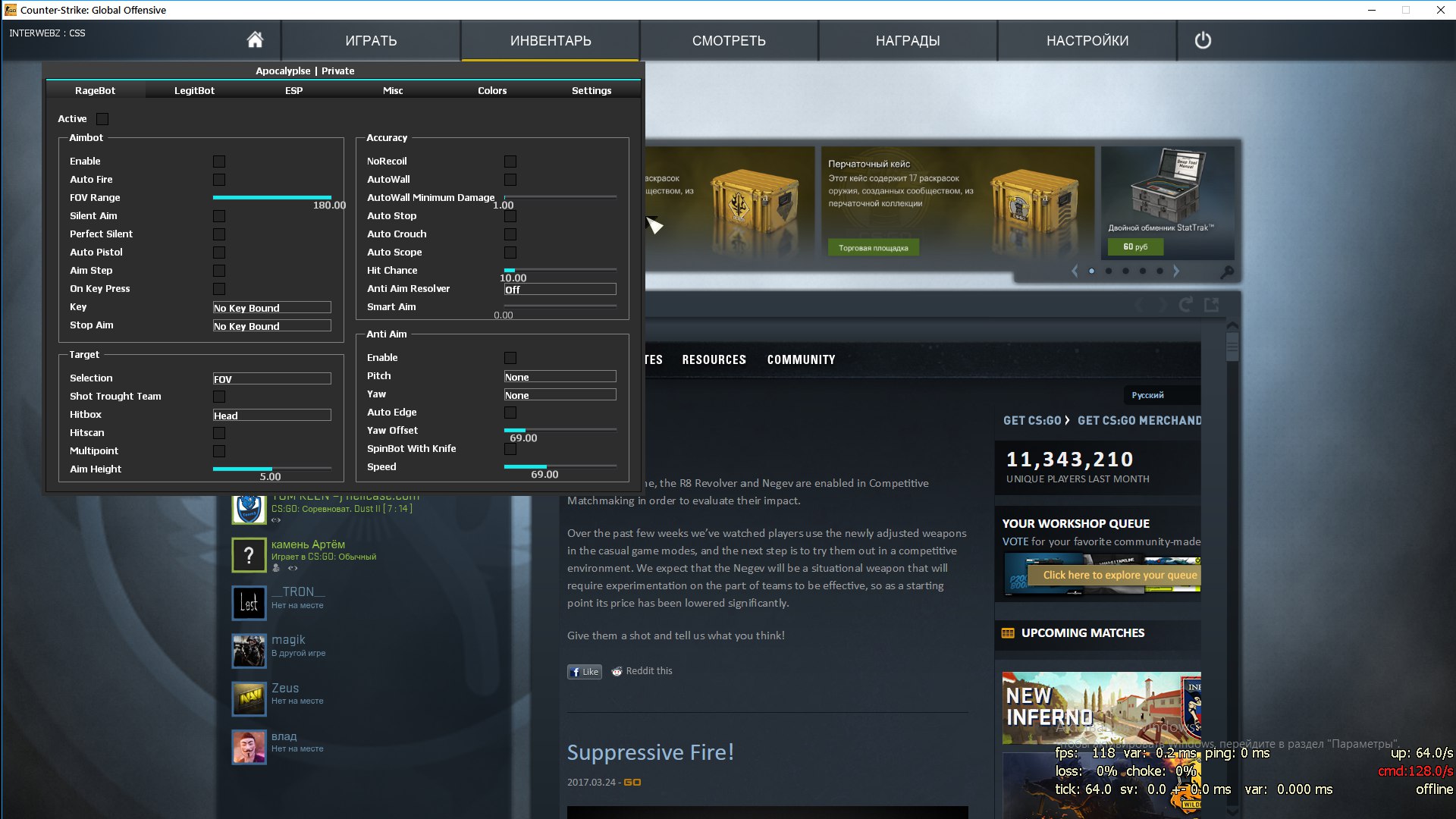This screenshot has height=819, width=1456.
Task: Open hellcase.com friend avatar
Action: point(249,509)
